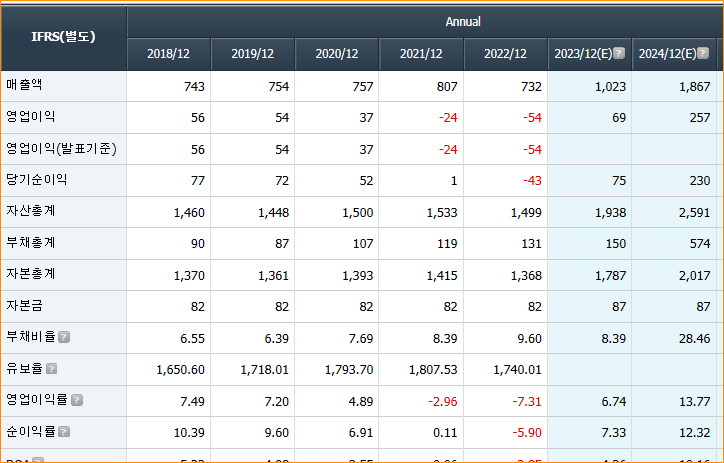Click 매출액 value 743 for 2018/12
The image size is (724, 463).
tap(194, 87)
